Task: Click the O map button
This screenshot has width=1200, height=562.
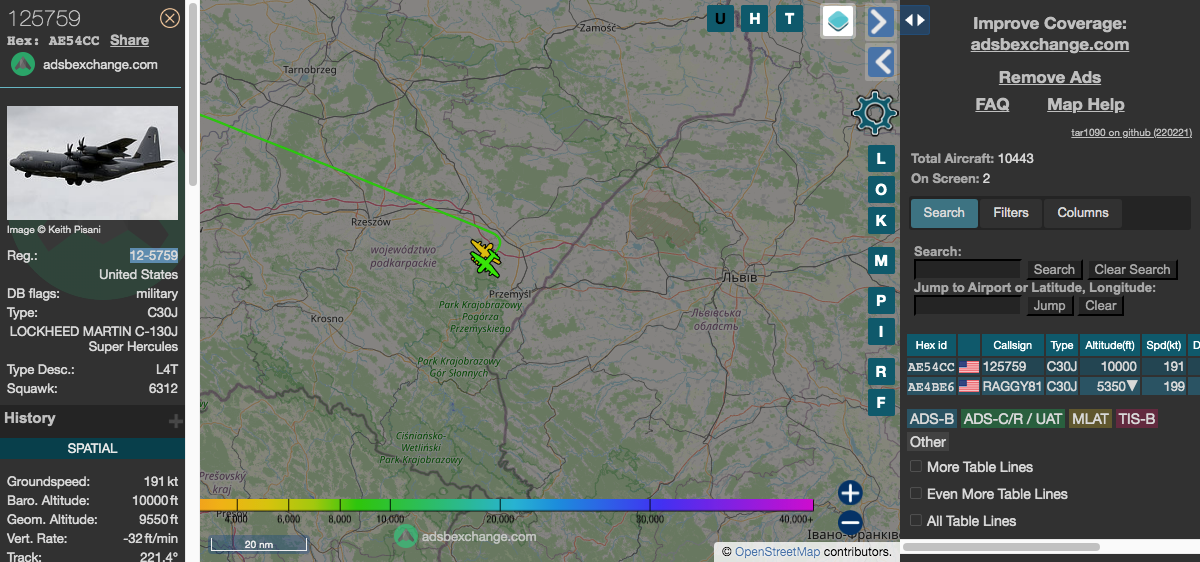Action: point(880,189)
